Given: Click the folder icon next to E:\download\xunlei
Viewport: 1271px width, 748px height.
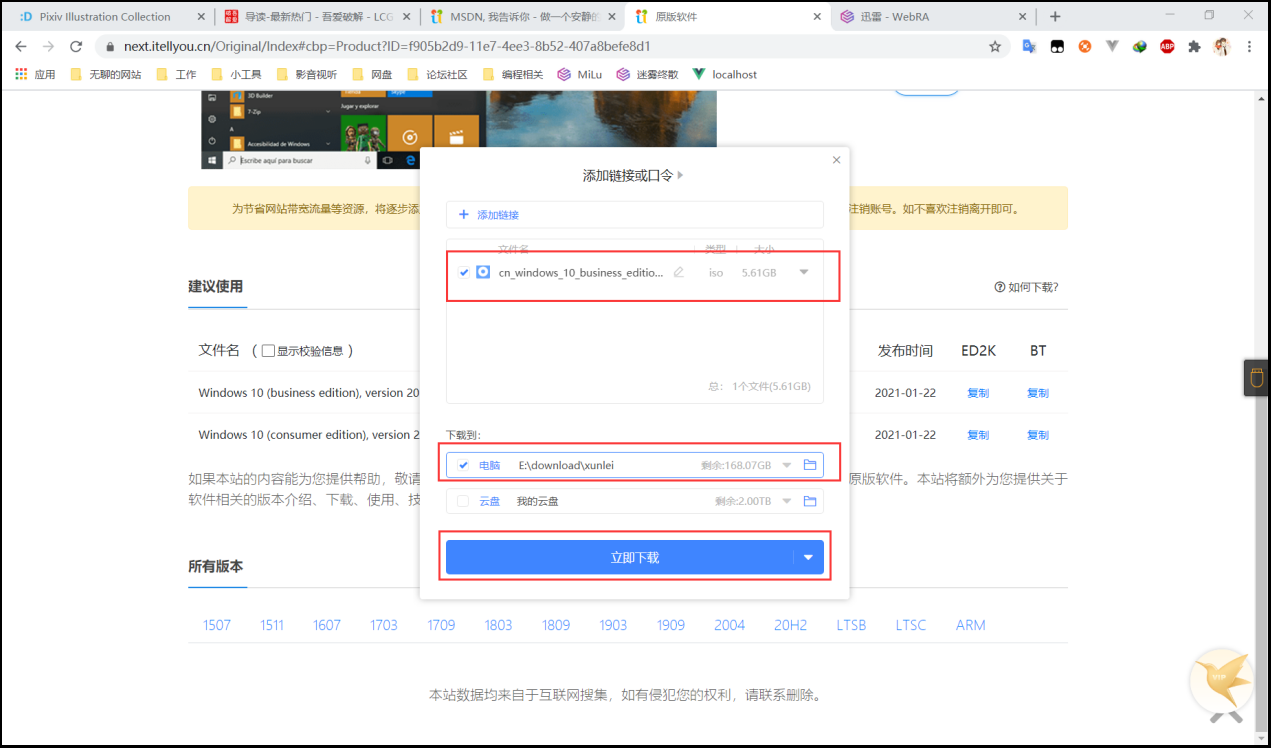Looking at the screenshot, I should click(810, 464).
